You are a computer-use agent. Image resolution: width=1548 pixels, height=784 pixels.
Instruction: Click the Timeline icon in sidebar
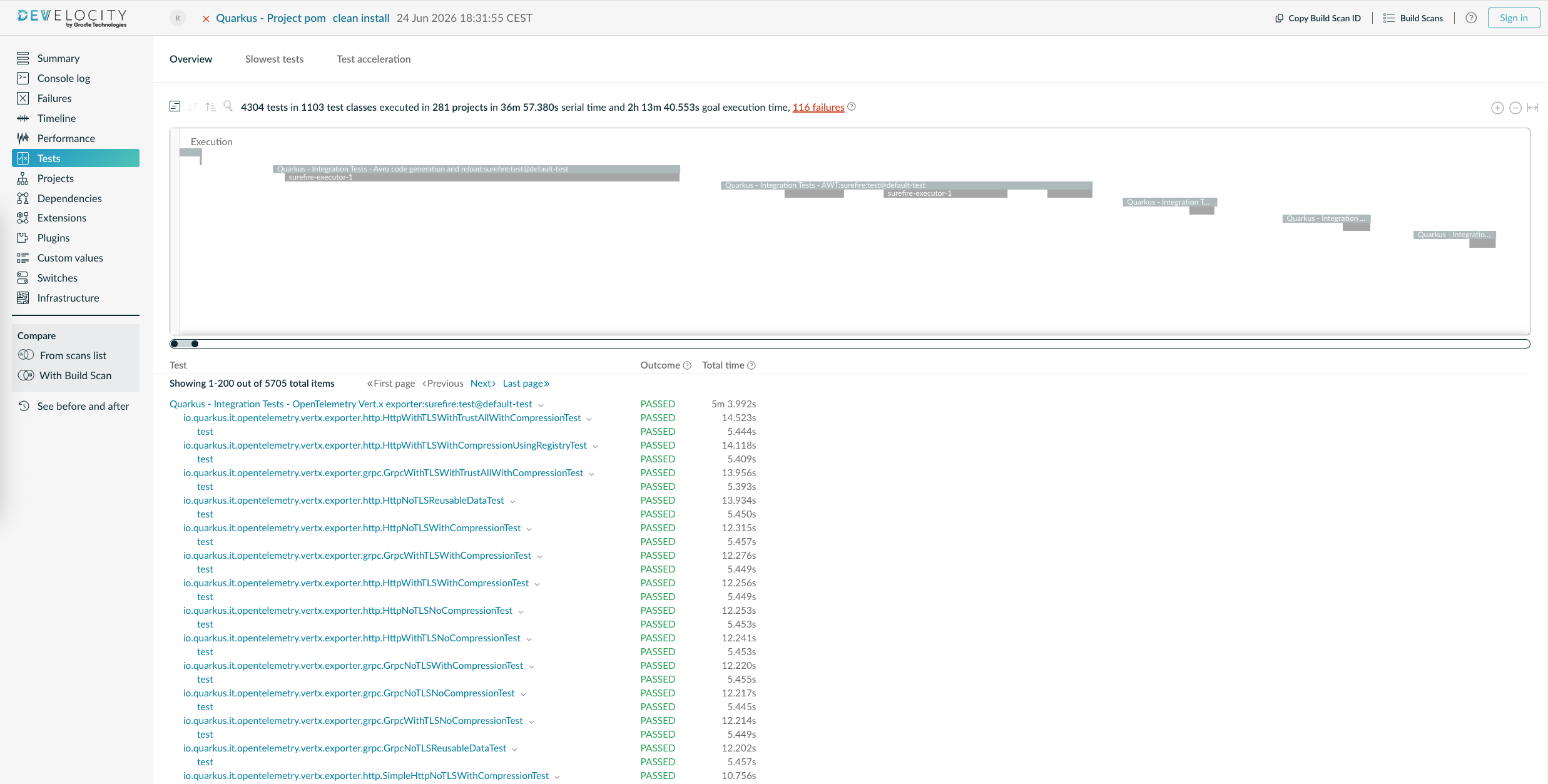point(23,118)
